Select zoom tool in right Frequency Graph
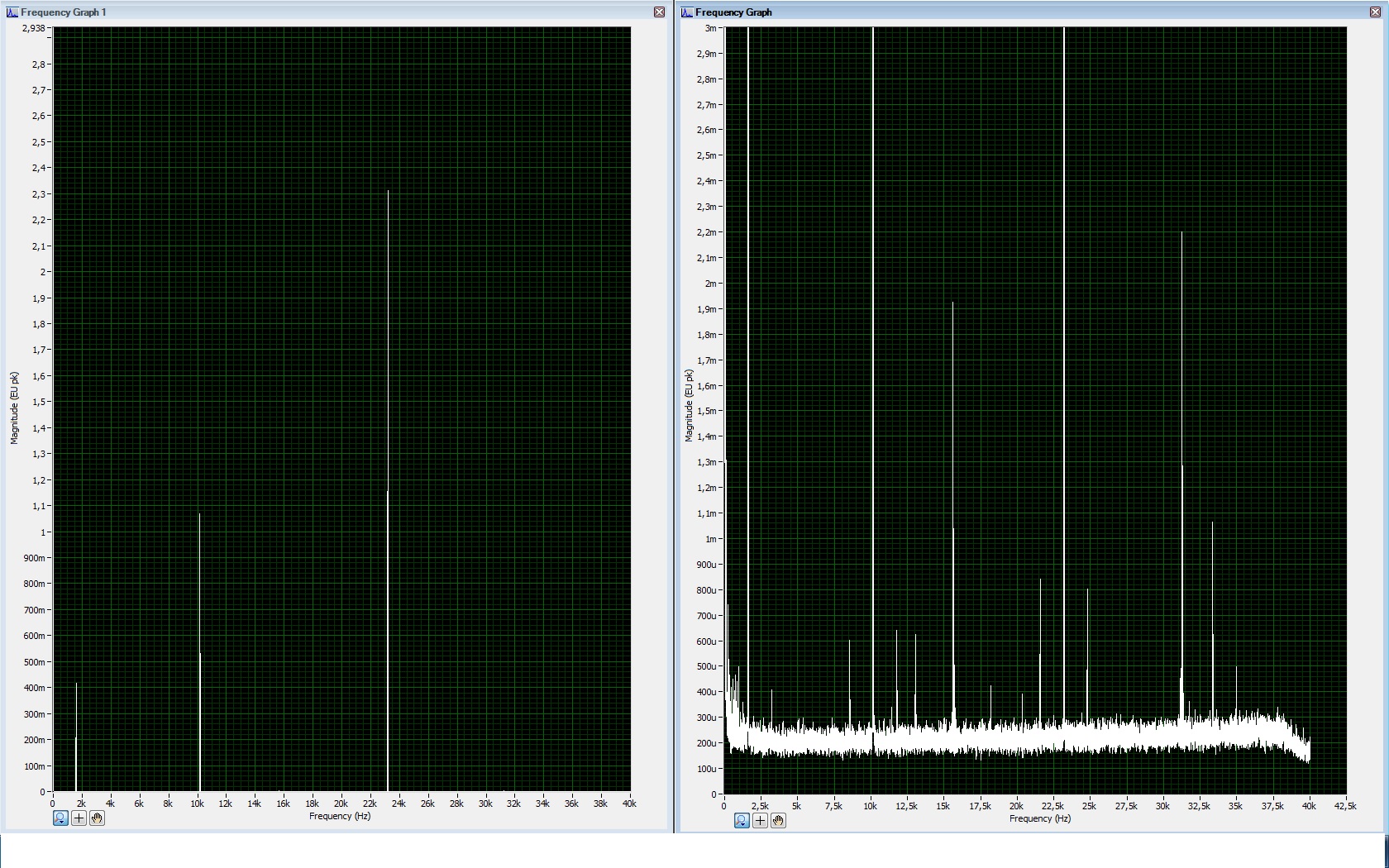This screenshot has width=1389, height=868. (x=742, y=820)
